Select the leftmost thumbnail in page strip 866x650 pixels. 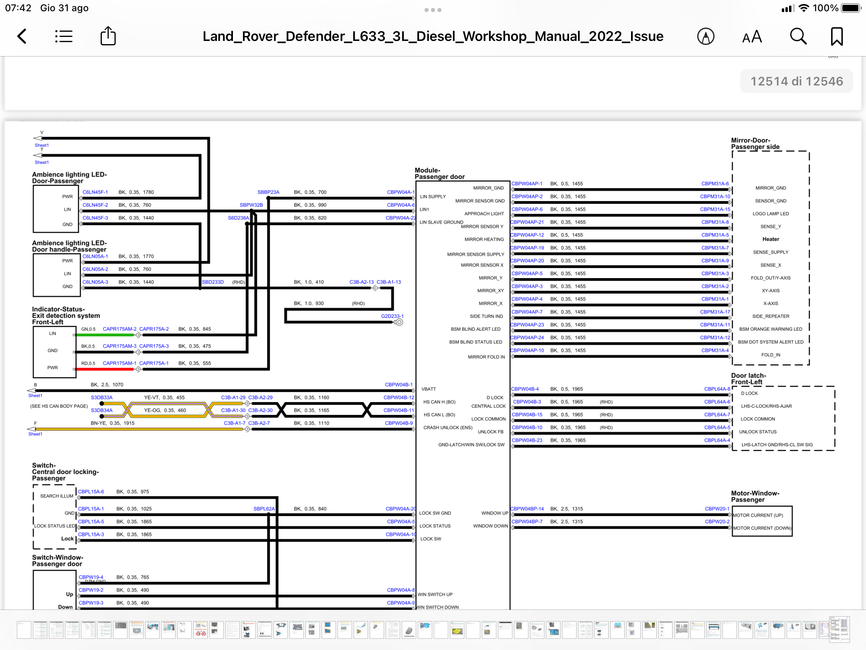24,630
